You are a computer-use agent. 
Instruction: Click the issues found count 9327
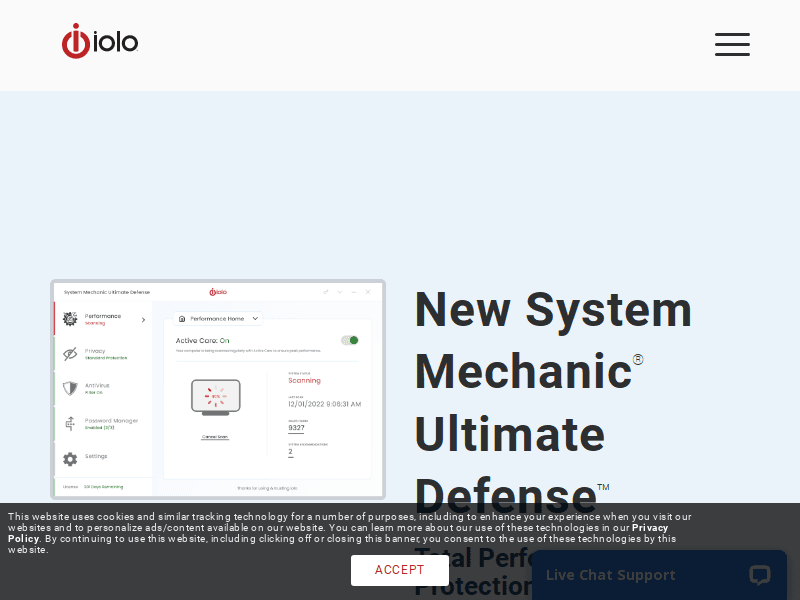pos(296,427)
